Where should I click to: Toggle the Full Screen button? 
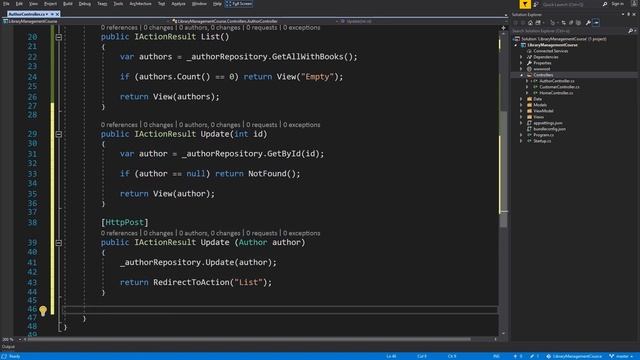point(239,4)
